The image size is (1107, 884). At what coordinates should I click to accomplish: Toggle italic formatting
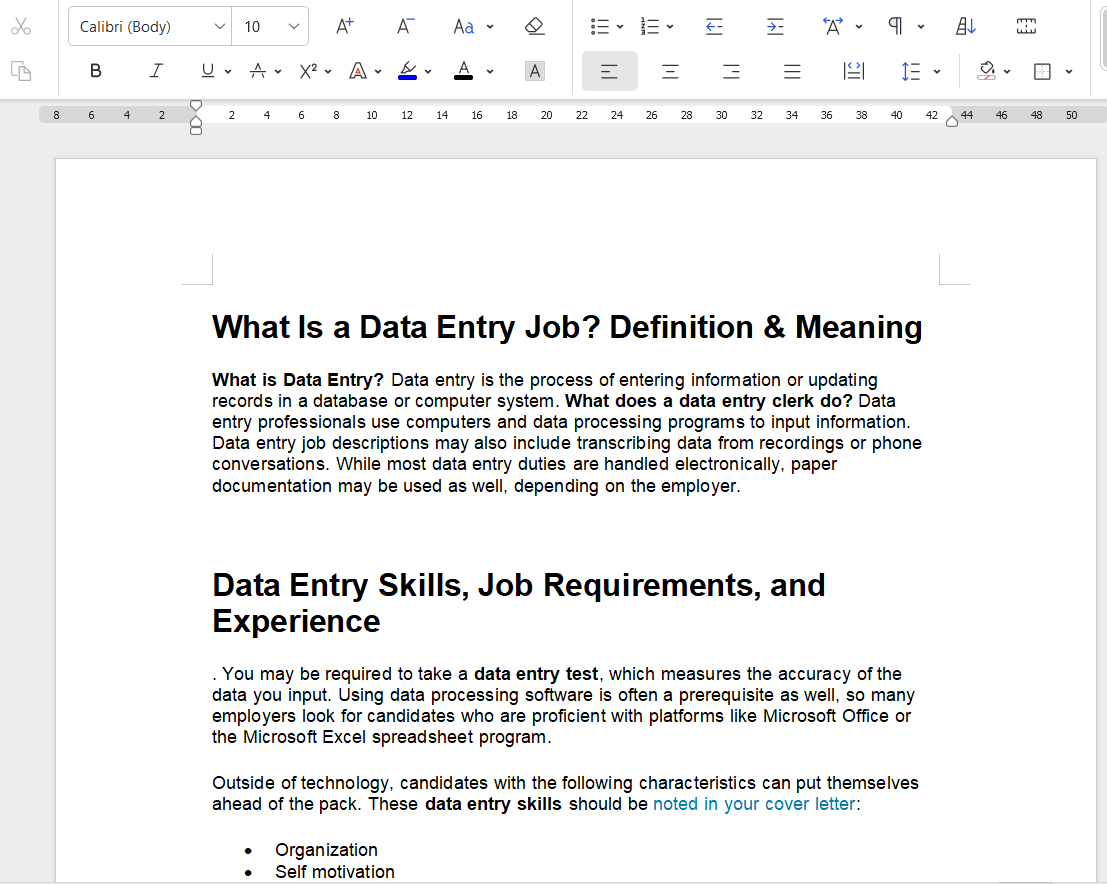pos(156,71)
